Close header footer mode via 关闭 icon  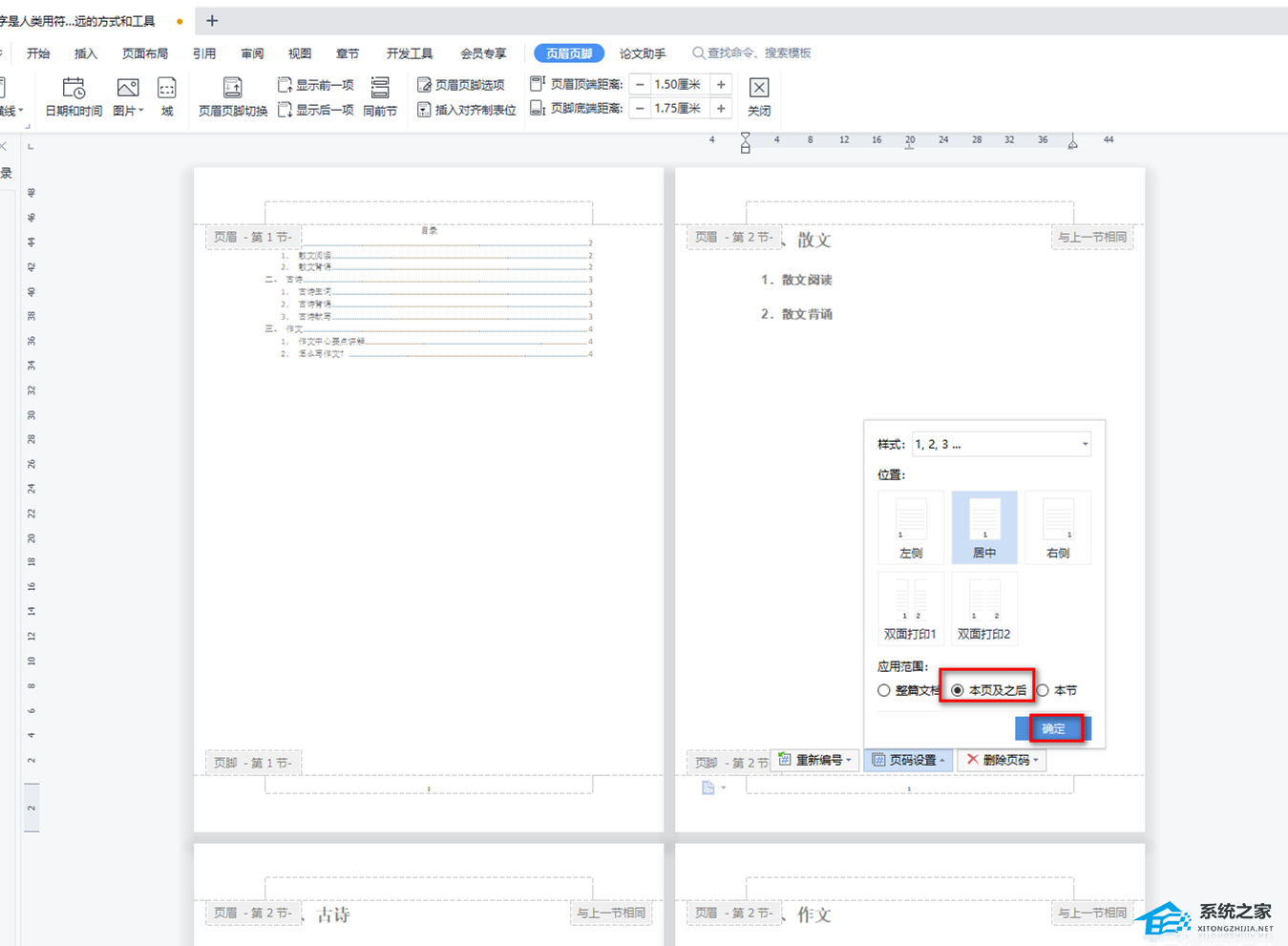[759, 97]
